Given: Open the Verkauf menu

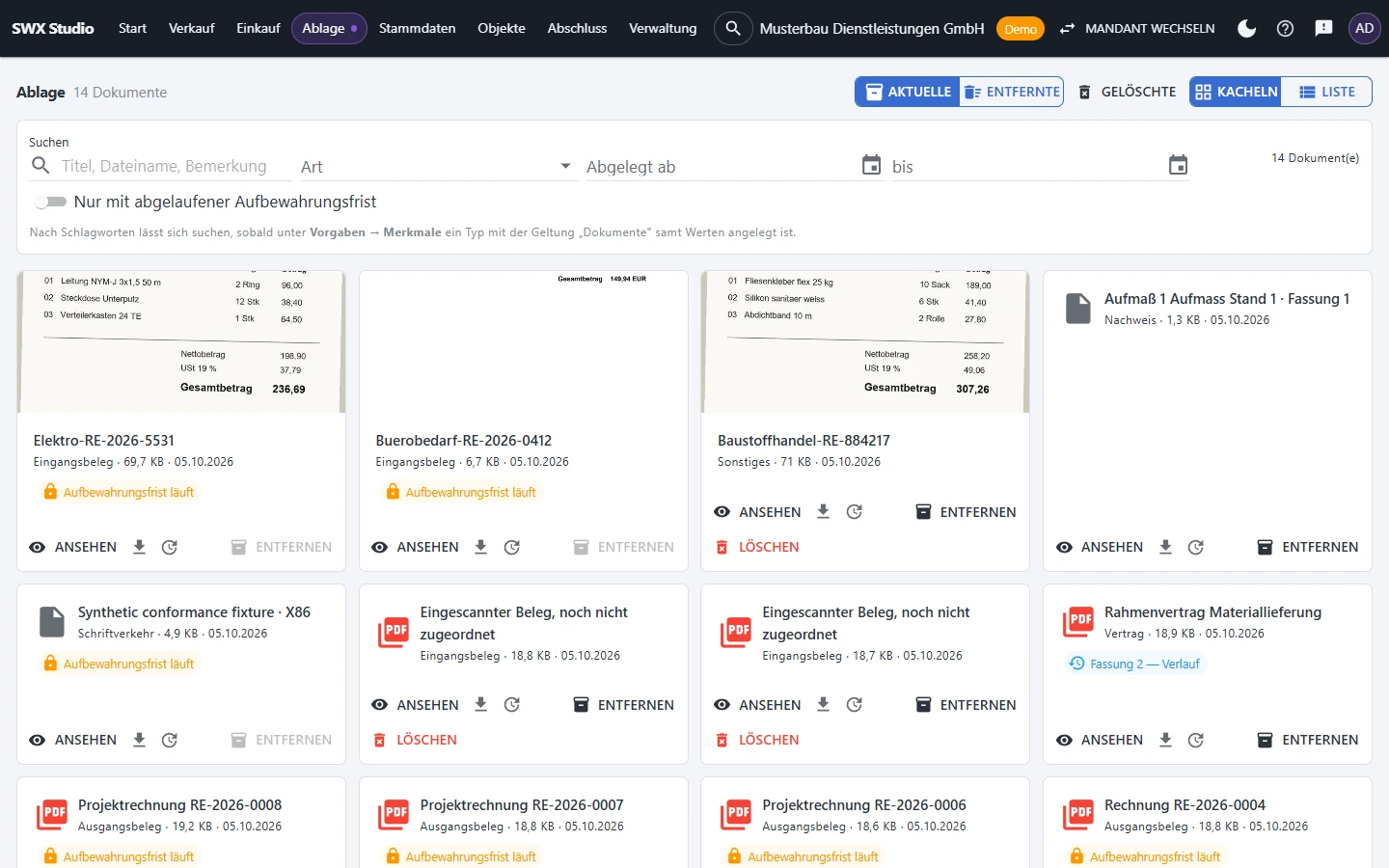Looking at the screenshot, I should [191, 28].
